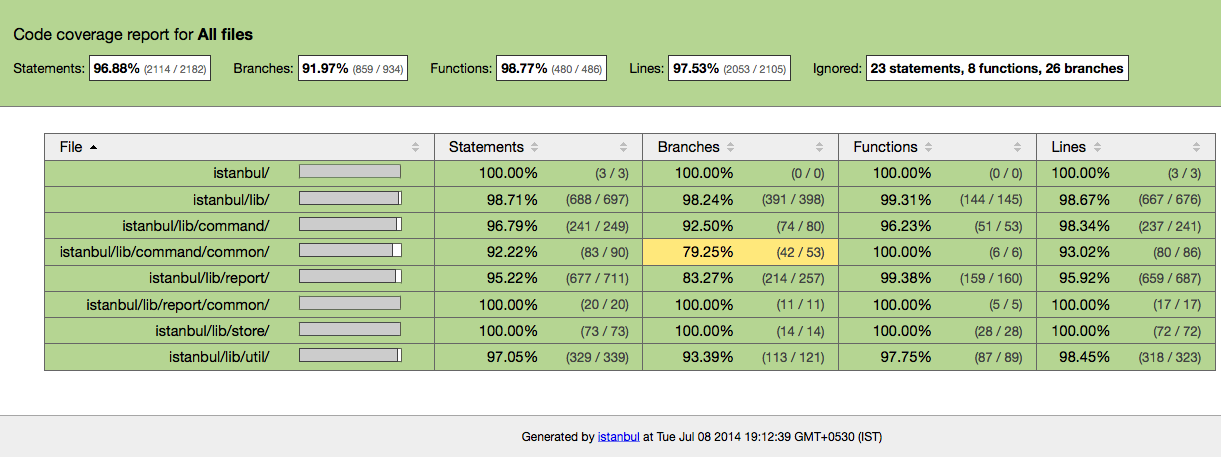
Task: Click sort arrows of the Branches count column
Action: pyautogui.click(x=820, y=147)
